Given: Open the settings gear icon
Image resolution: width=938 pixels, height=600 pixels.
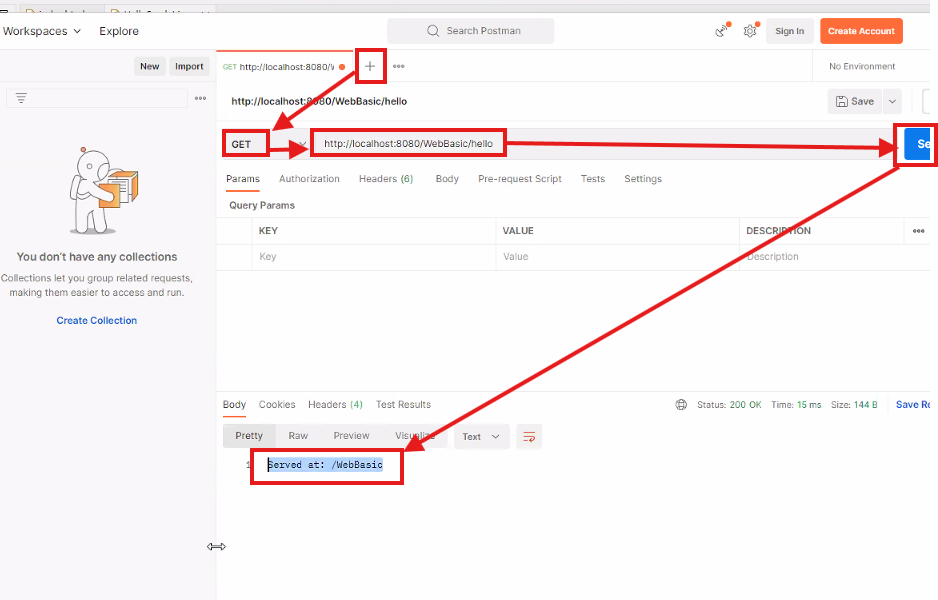Looking at the screenshot, I should (750, 31).
